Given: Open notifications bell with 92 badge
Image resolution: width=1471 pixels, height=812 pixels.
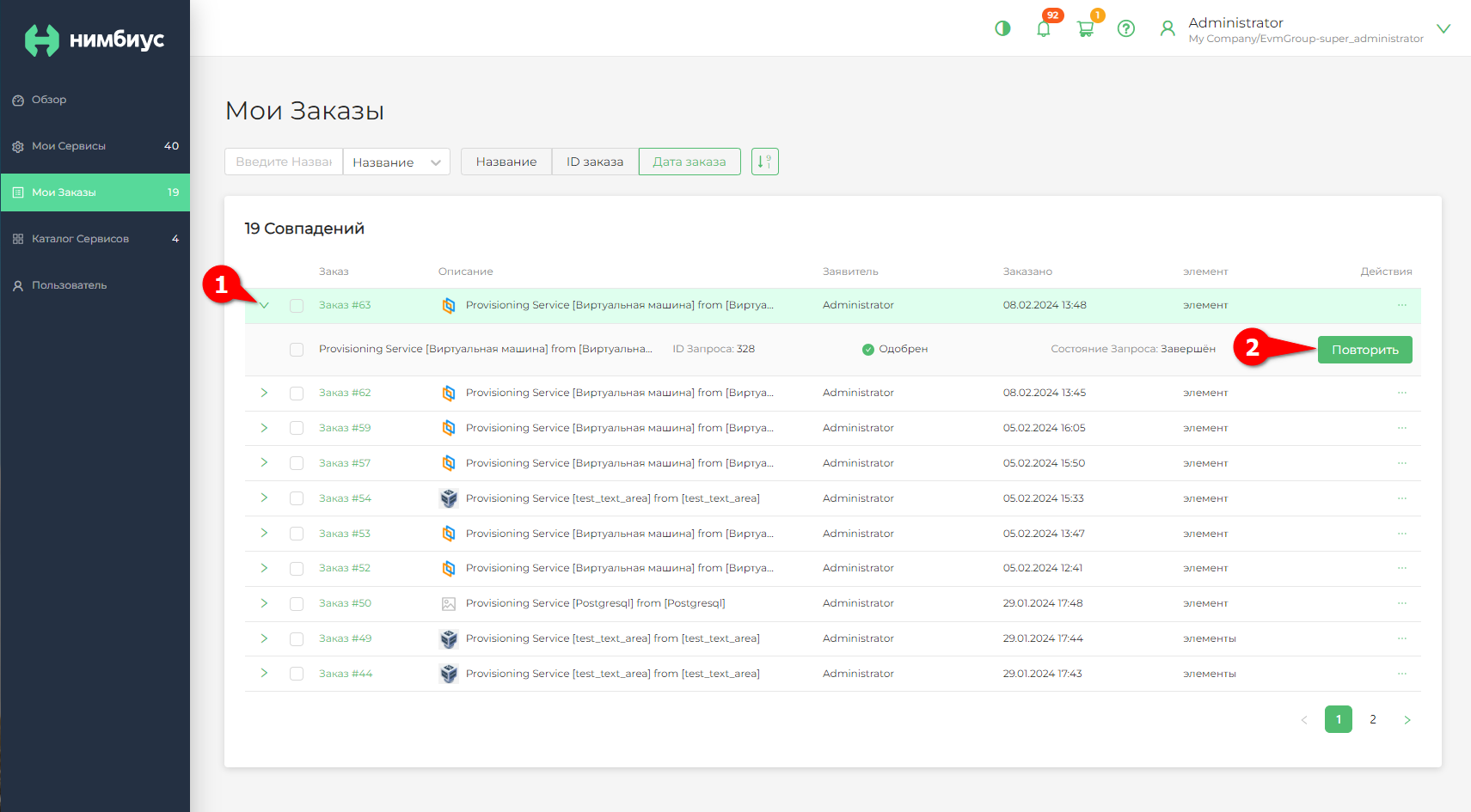Looking at the screenshot, I should click(1044, 28).
